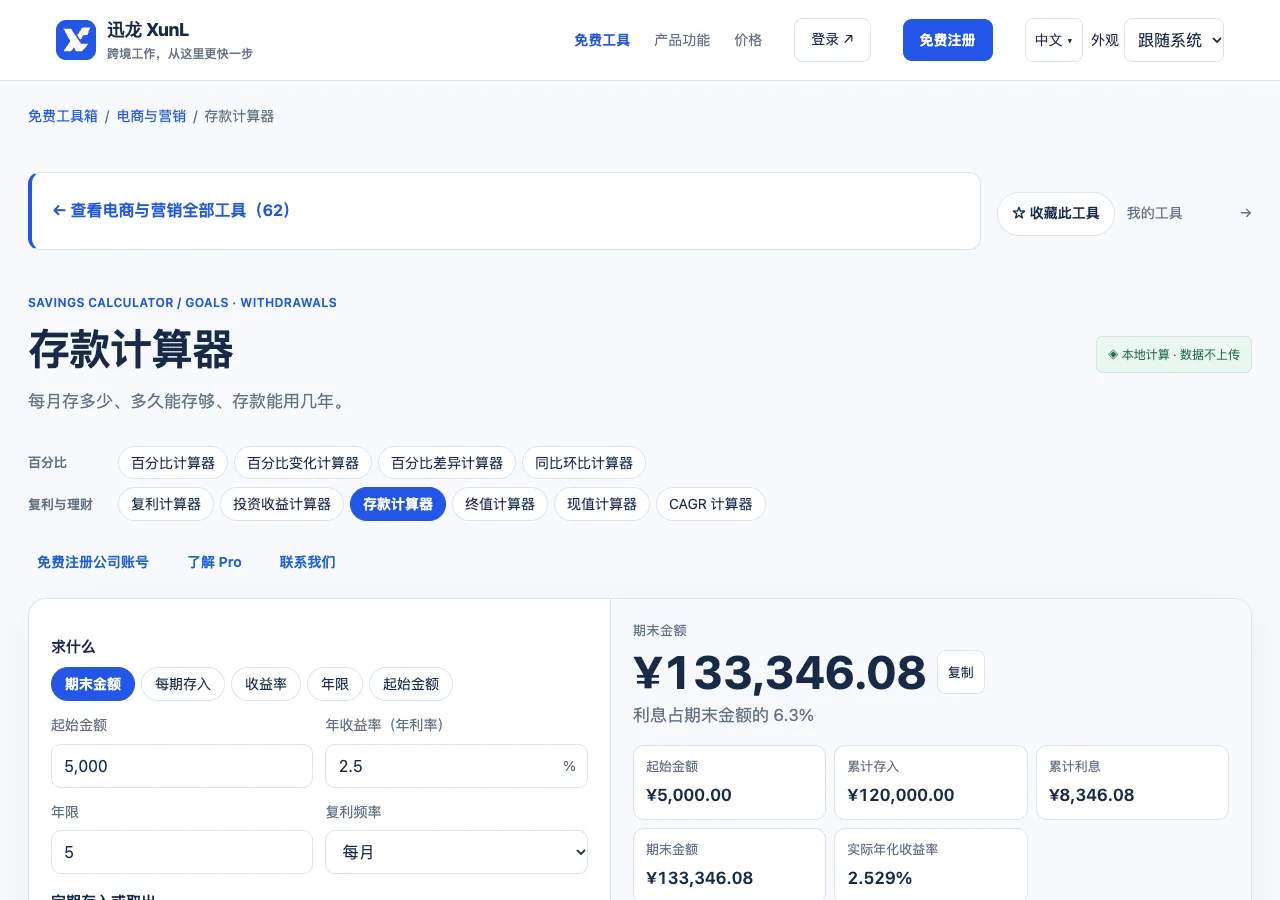This screenshot has height=900, width=1280.
Task: Click 实际年化收益率 2.529% card
Action: (x=931, y=864)
